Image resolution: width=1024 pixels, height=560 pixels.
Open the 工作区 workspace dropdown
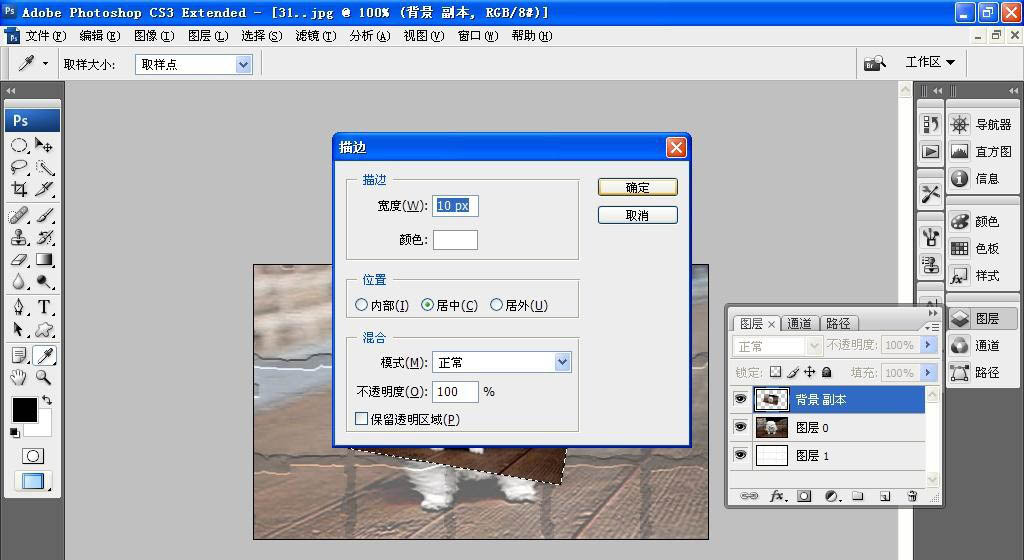tap(930, 62)
